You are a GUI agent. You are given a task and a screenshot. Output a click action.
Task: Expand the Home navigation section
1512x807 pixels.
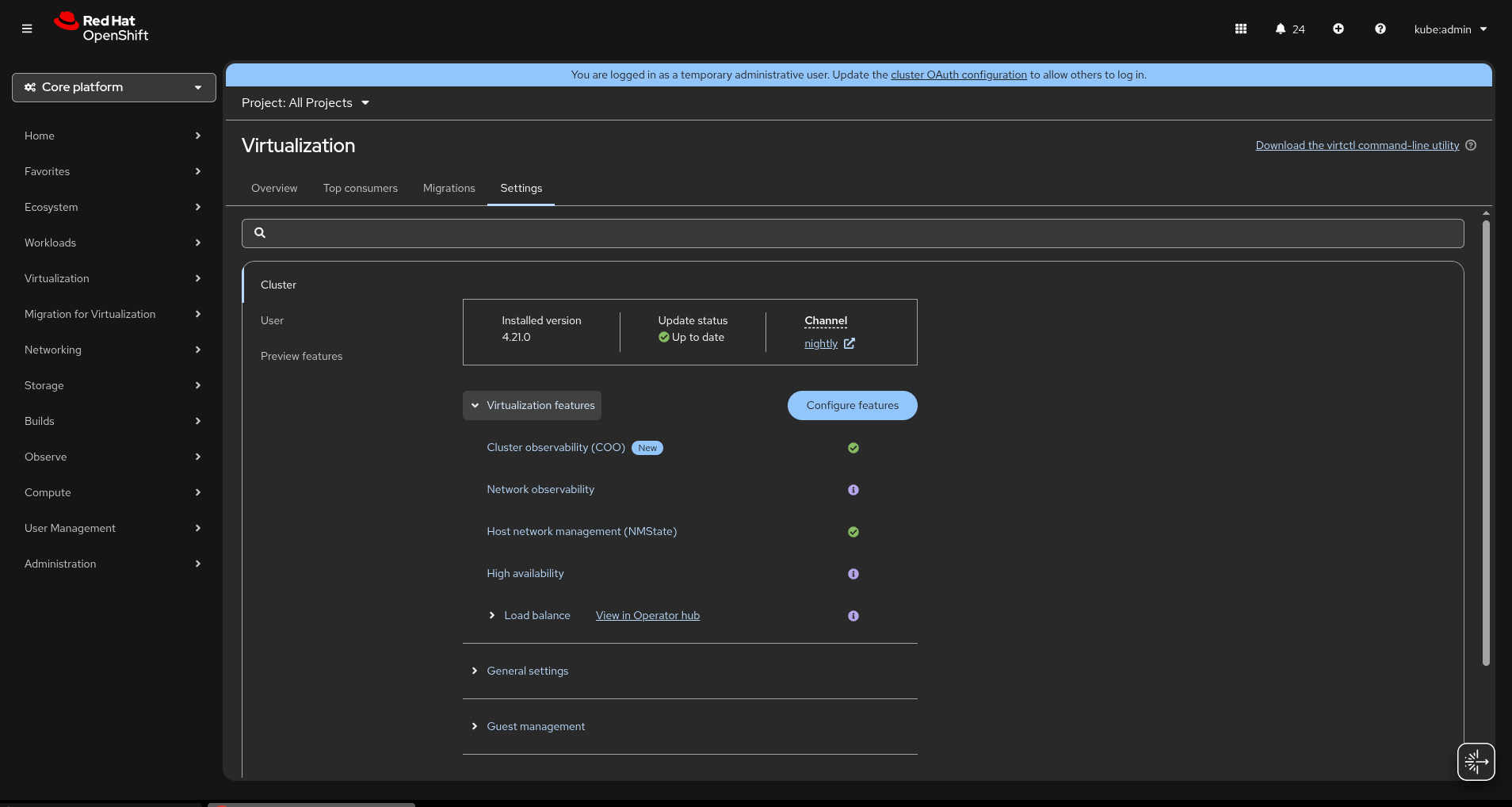[113, 136]
